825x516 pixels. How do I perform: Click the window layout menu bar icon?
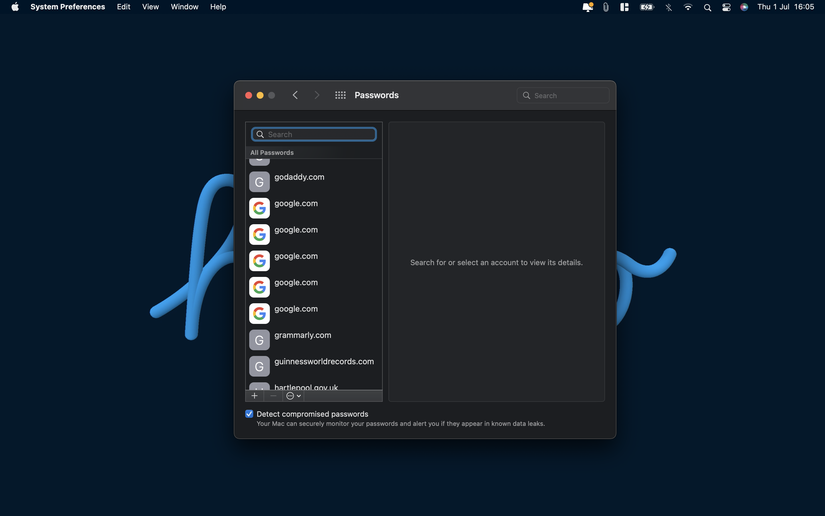pyautogui.click(x=624, y=7)
